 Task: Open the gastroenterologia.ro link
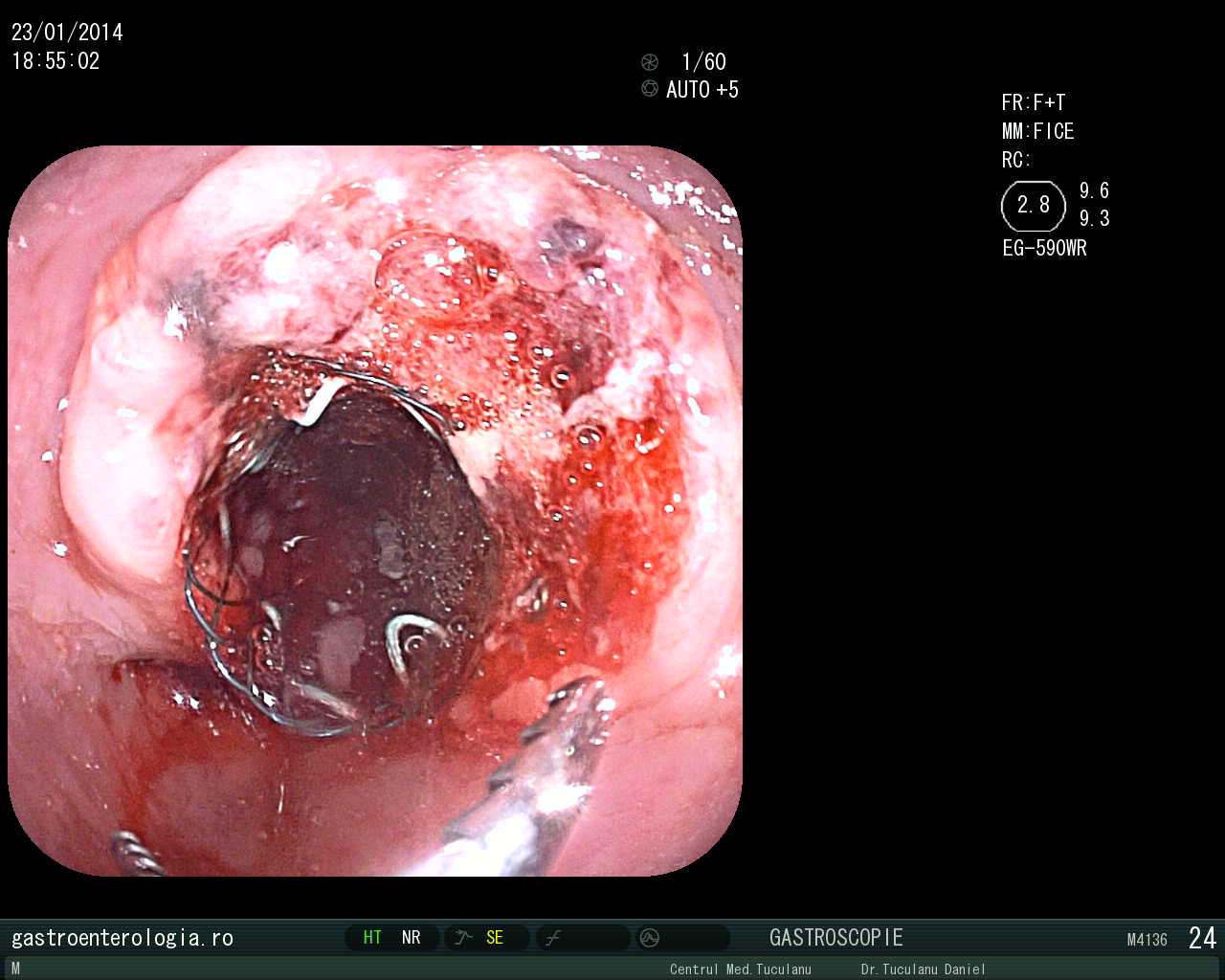pos(122,938)
